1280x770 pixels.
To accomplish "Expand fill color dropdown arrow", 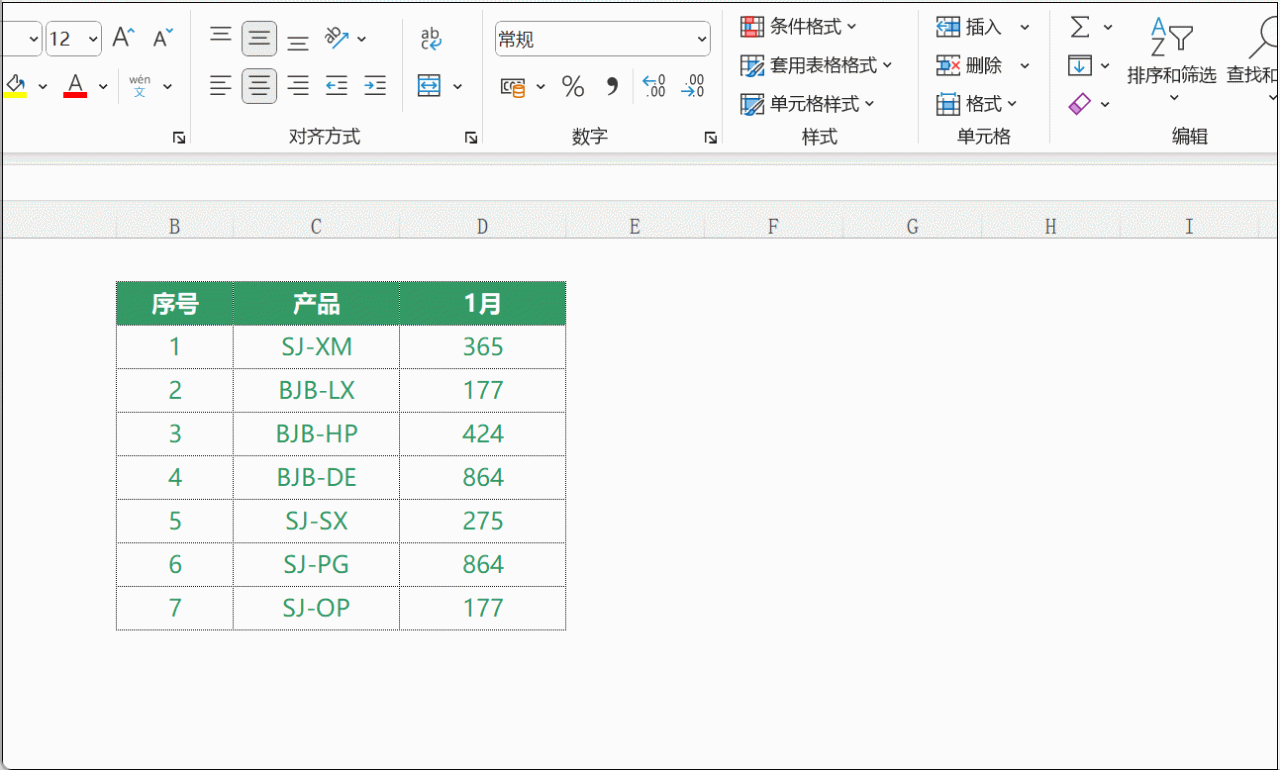I will pyautogui.click(x=42, y=87).
